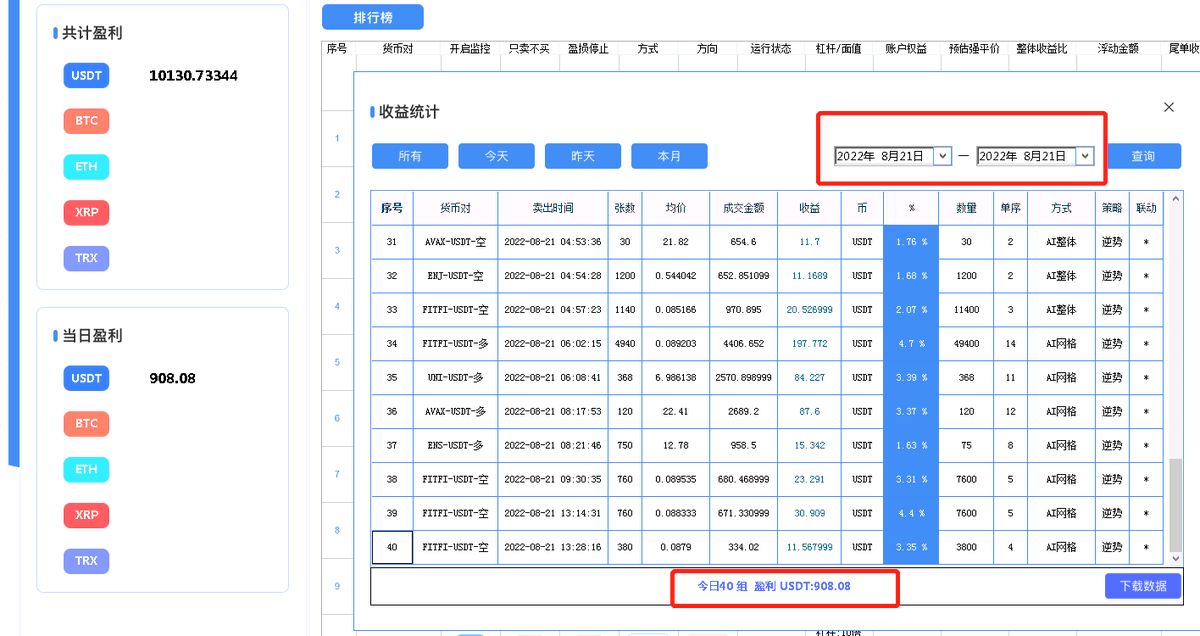Click the 联动 column header
Screen dimensions: 1200x636
pyautogui.click(x=1146, y=208)
